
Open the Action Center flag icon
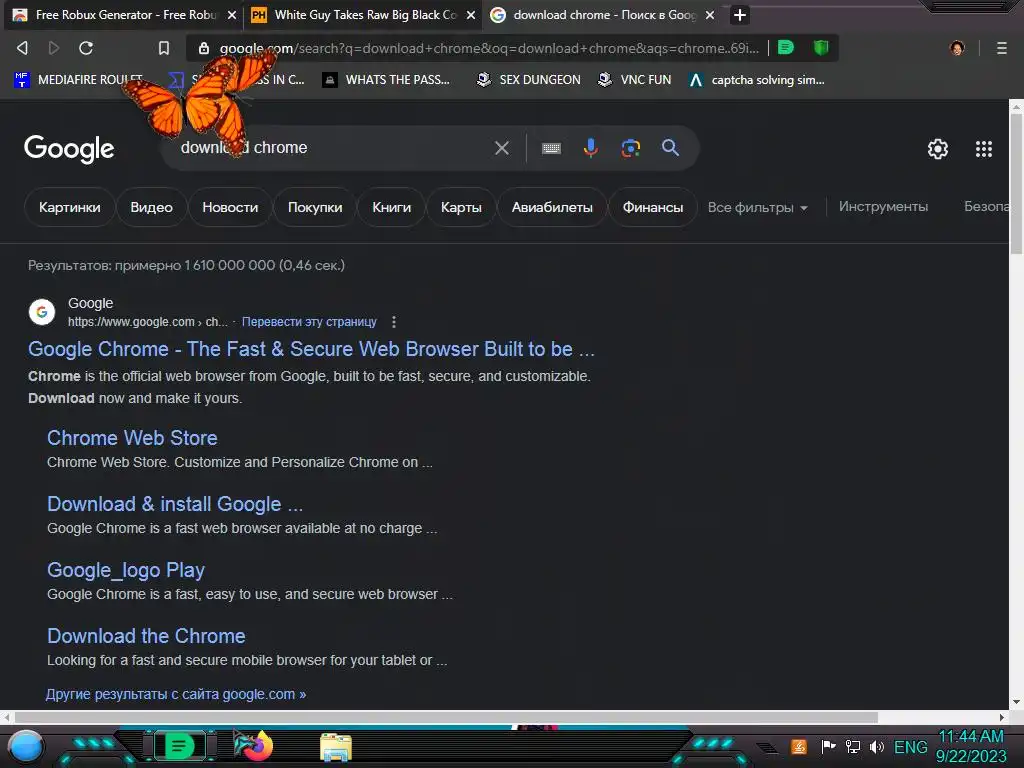828,746
